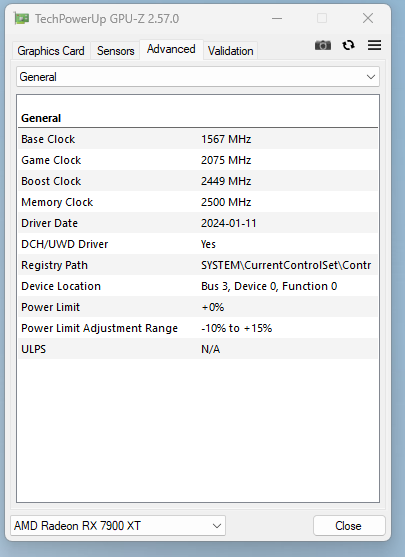The height and width of the screenshot is (557, 405).
Task: Select the Memory Clock row label
Action: [x=57, y=202]
